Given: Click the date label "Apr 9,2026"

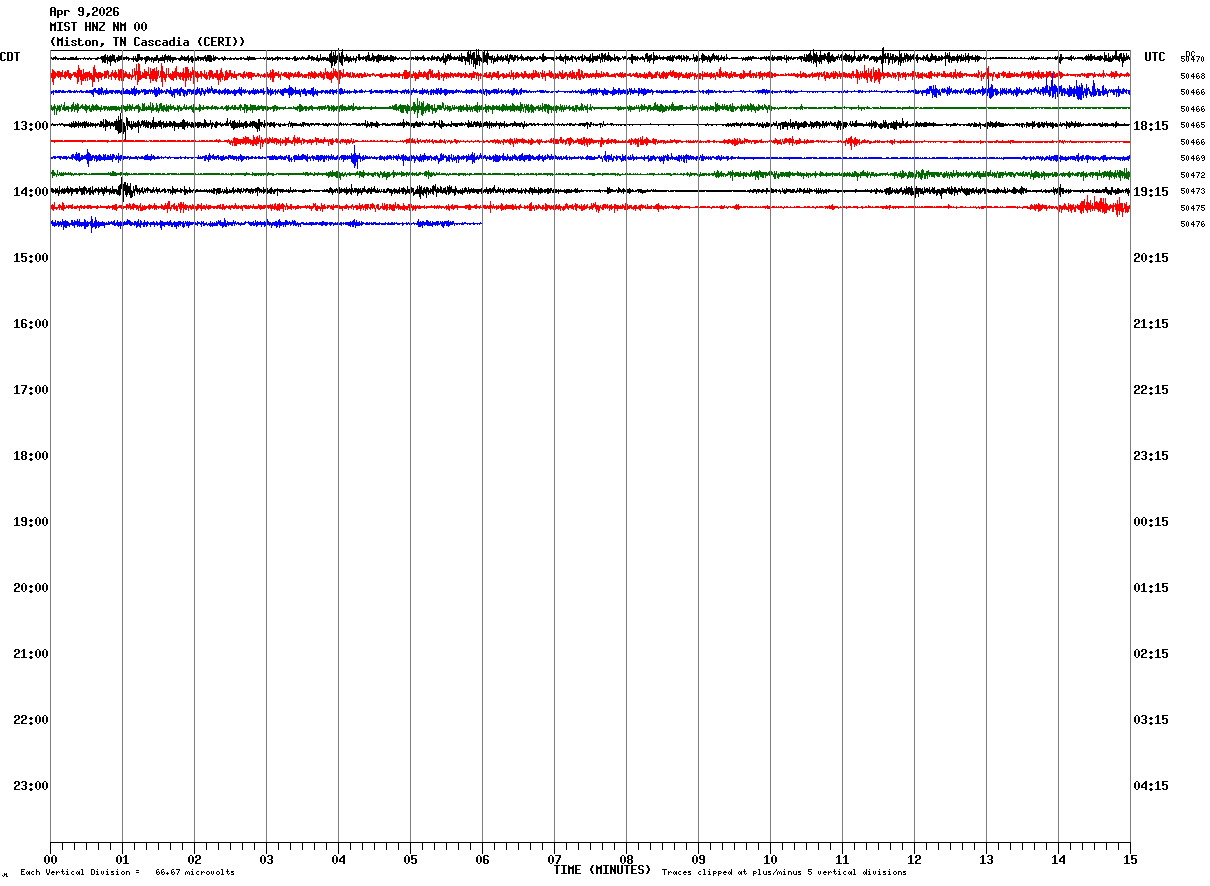Looking at the screenshot, I should pos(84,12).
